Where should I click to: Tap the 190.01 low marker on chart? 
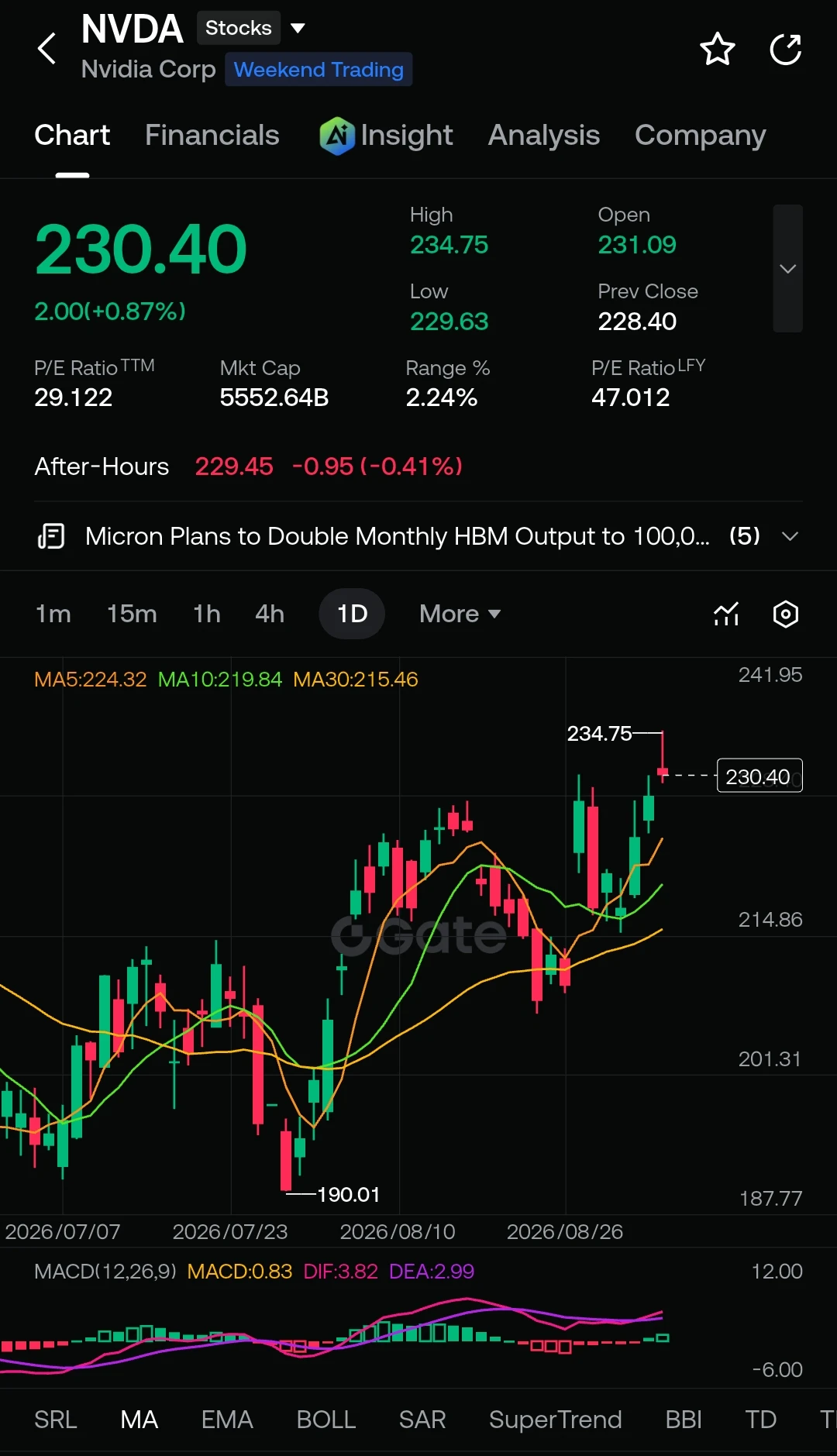coord(349,1194)
